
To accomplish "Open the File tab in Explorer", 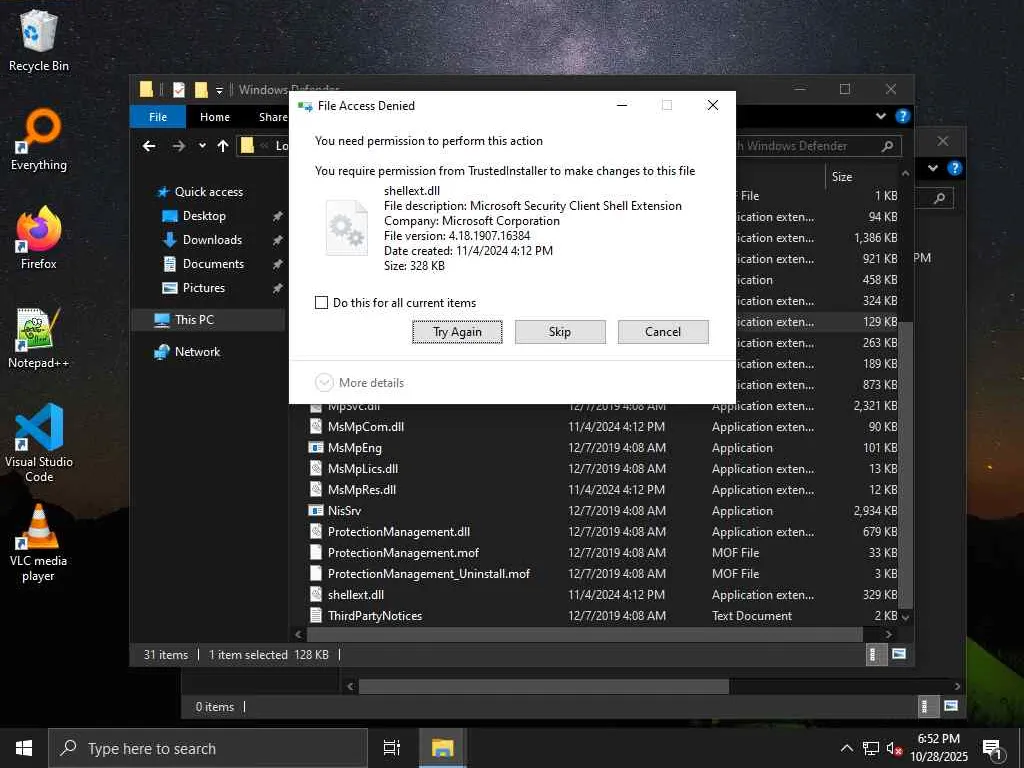I will pos(158,117).
